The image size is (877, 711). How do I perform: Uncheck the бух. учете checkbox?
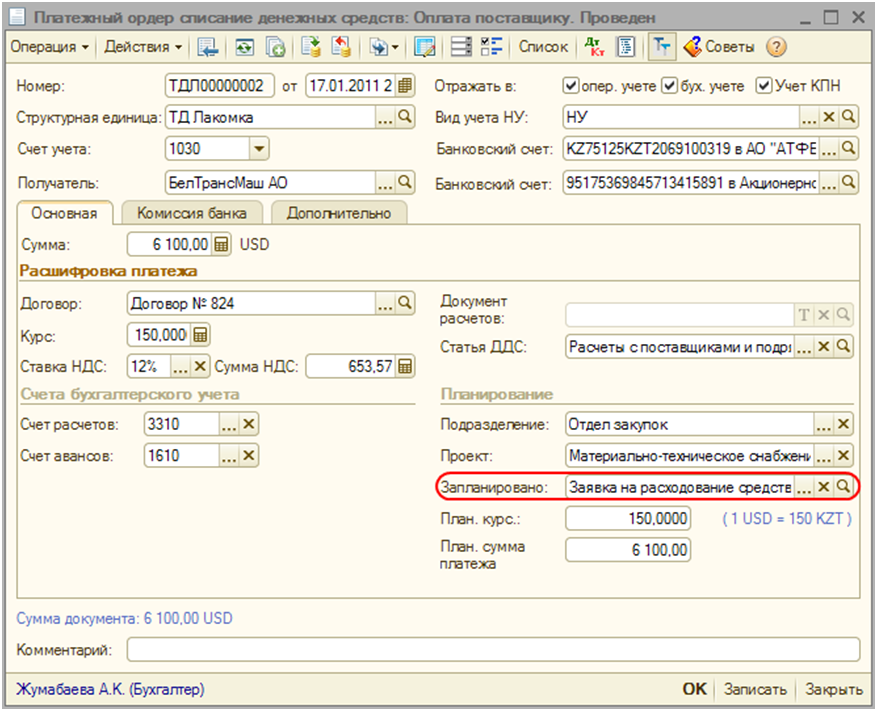[671, 86]
